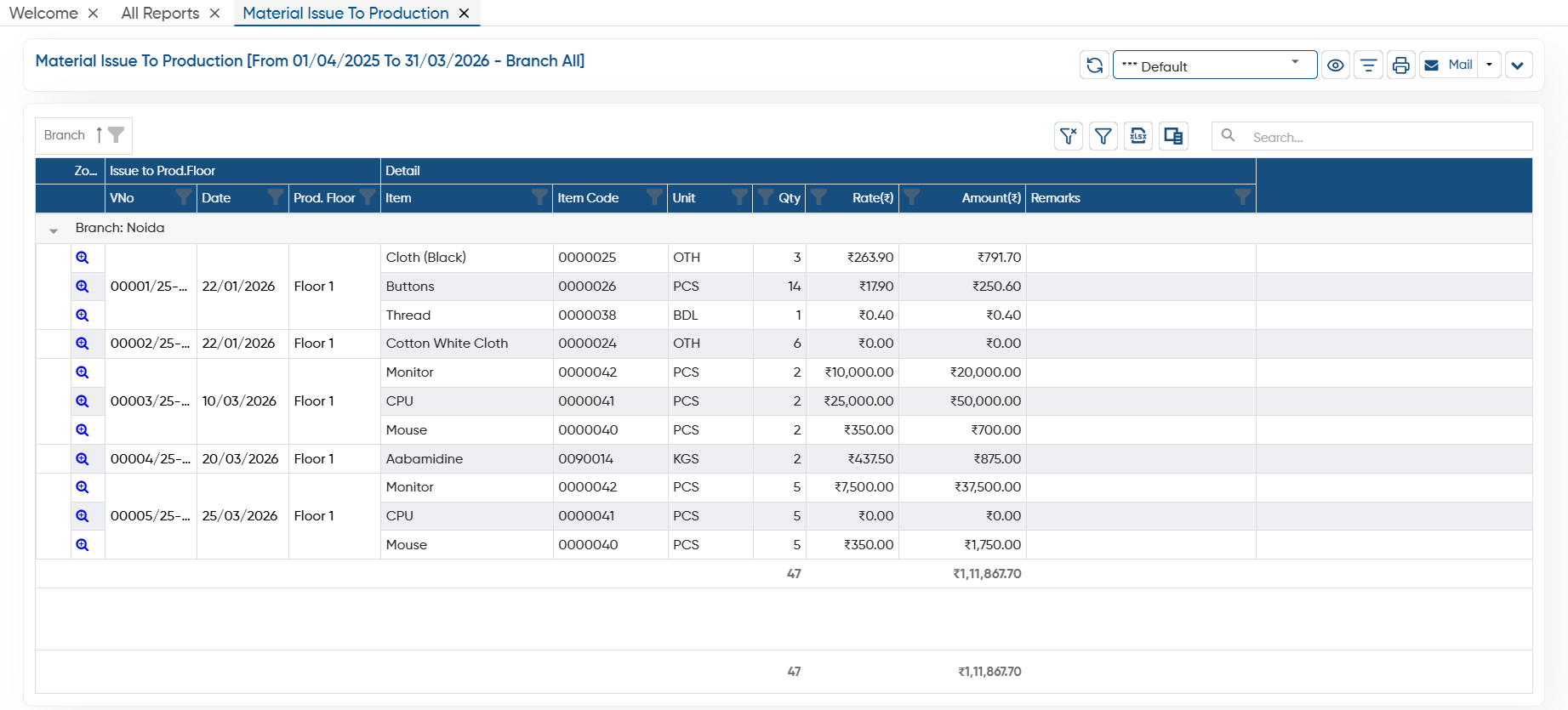Click date 25/03/2026 cell
This screenshot has height=710, width=1568.
click(242, 516)
